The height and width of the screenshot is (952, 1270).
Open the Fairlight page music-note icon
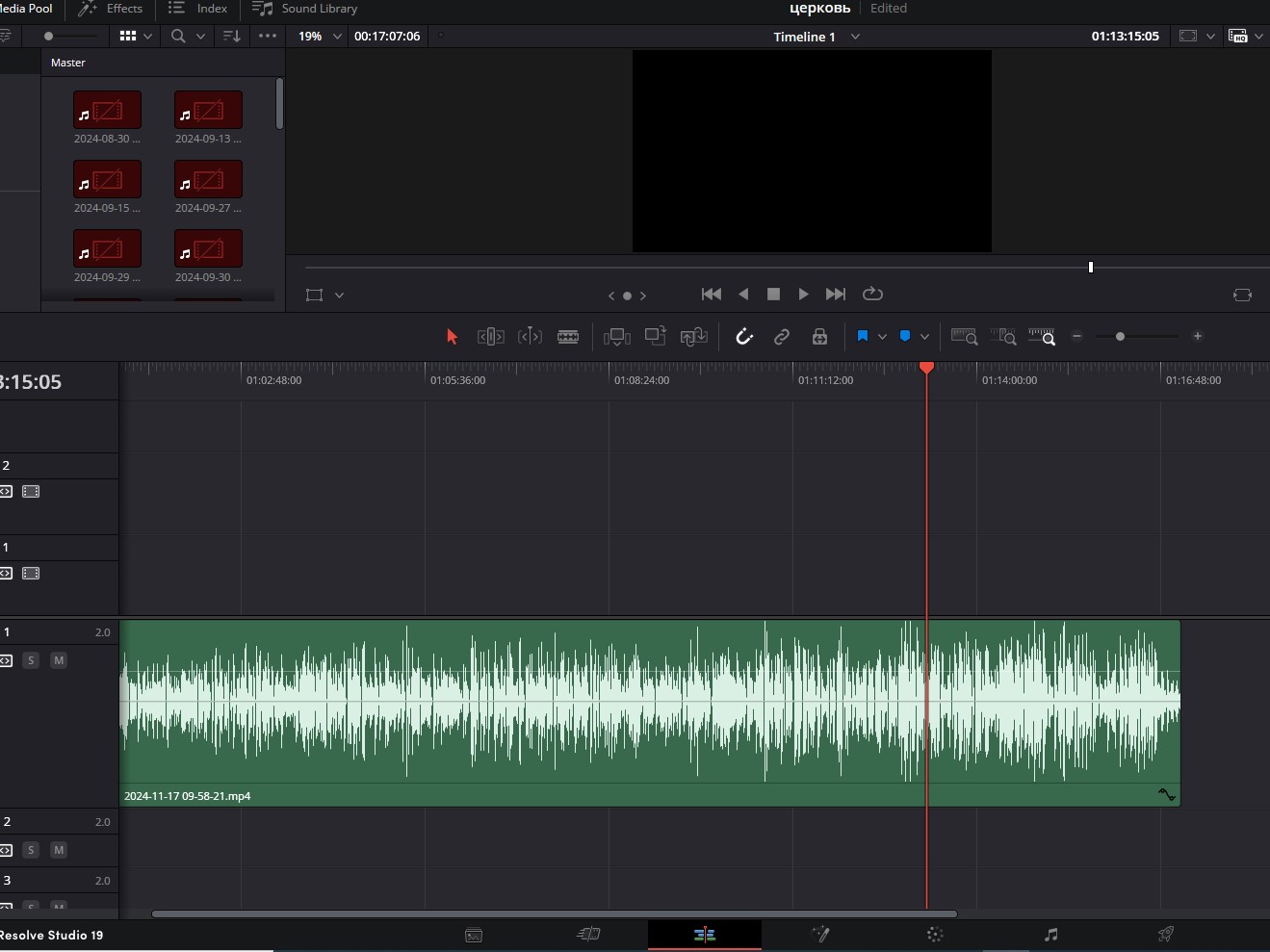[1050, 935]
